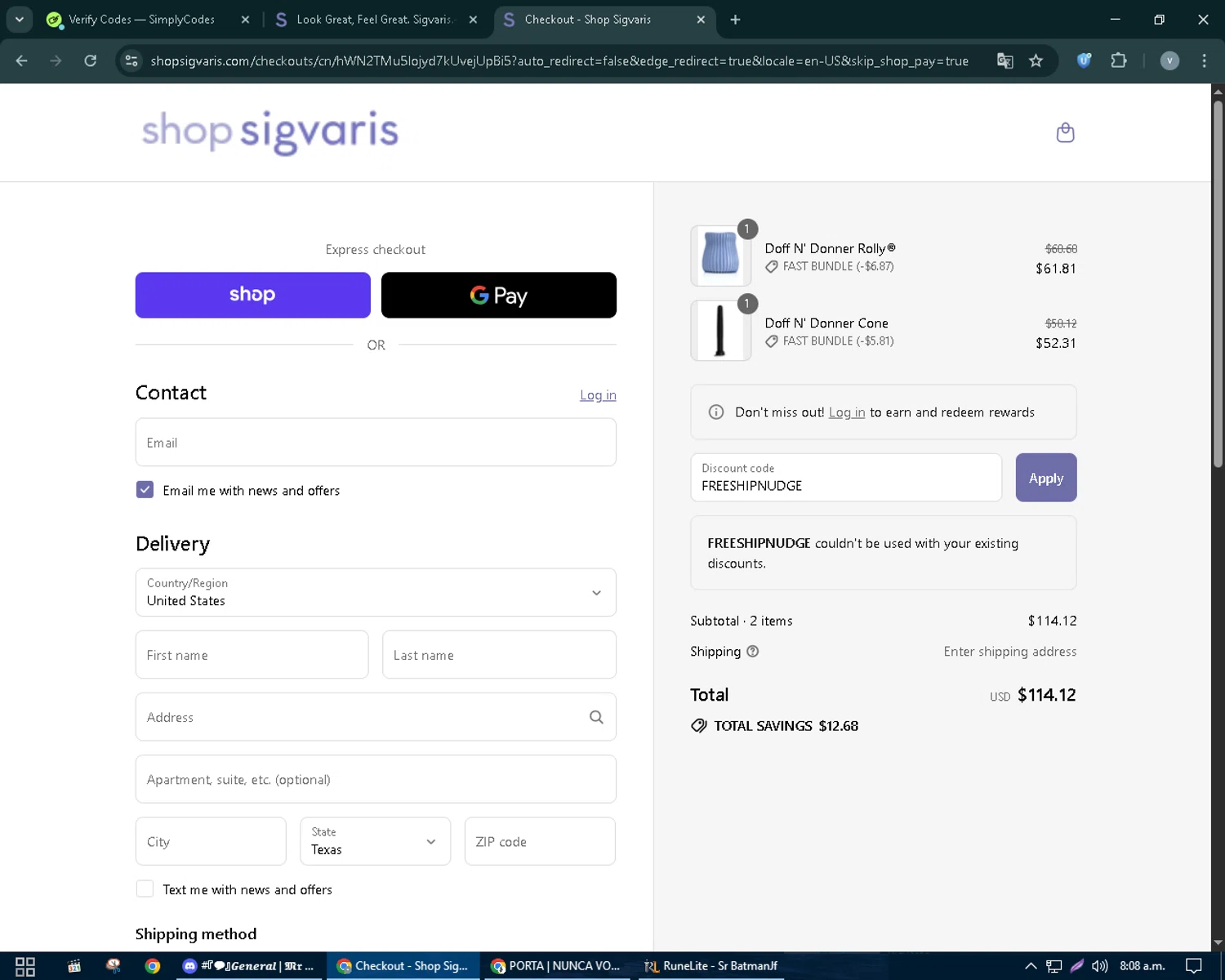Screen dimensions: 1225x980
Task: Open the shopping cart bag icon
Action: pos(1065,132)
